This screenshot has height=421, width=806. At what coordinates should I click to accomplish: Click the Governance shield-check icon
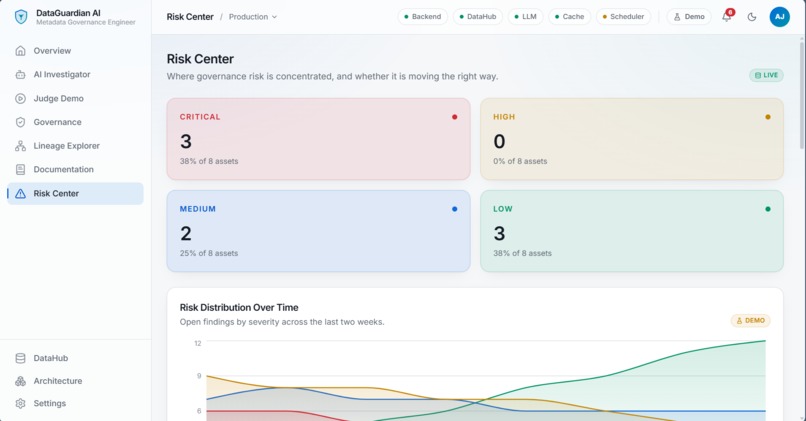click(21, 122)
